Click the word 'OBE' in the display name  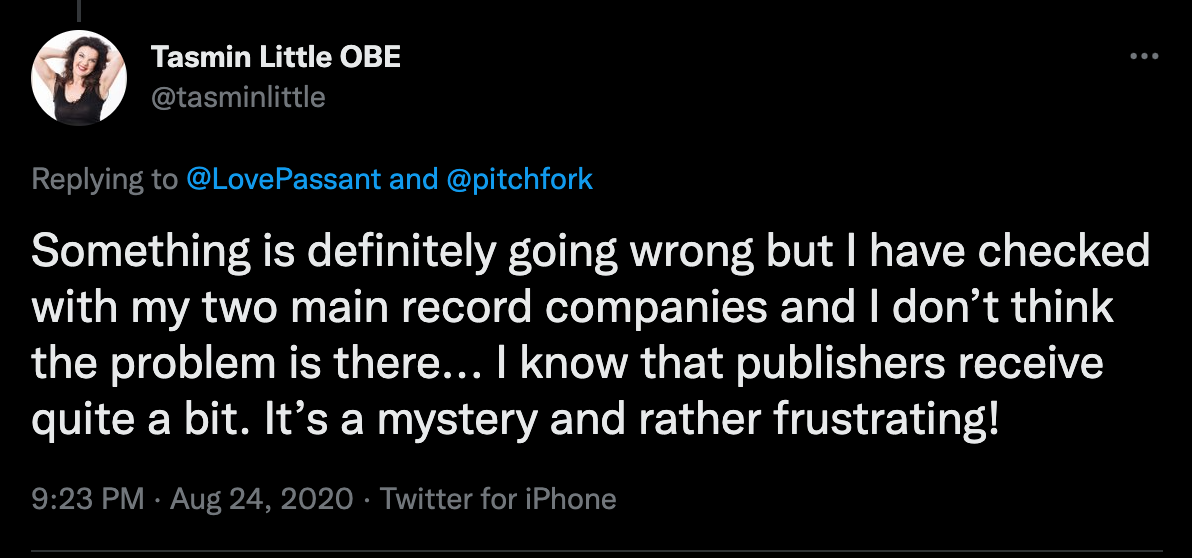tap(370, 57)
